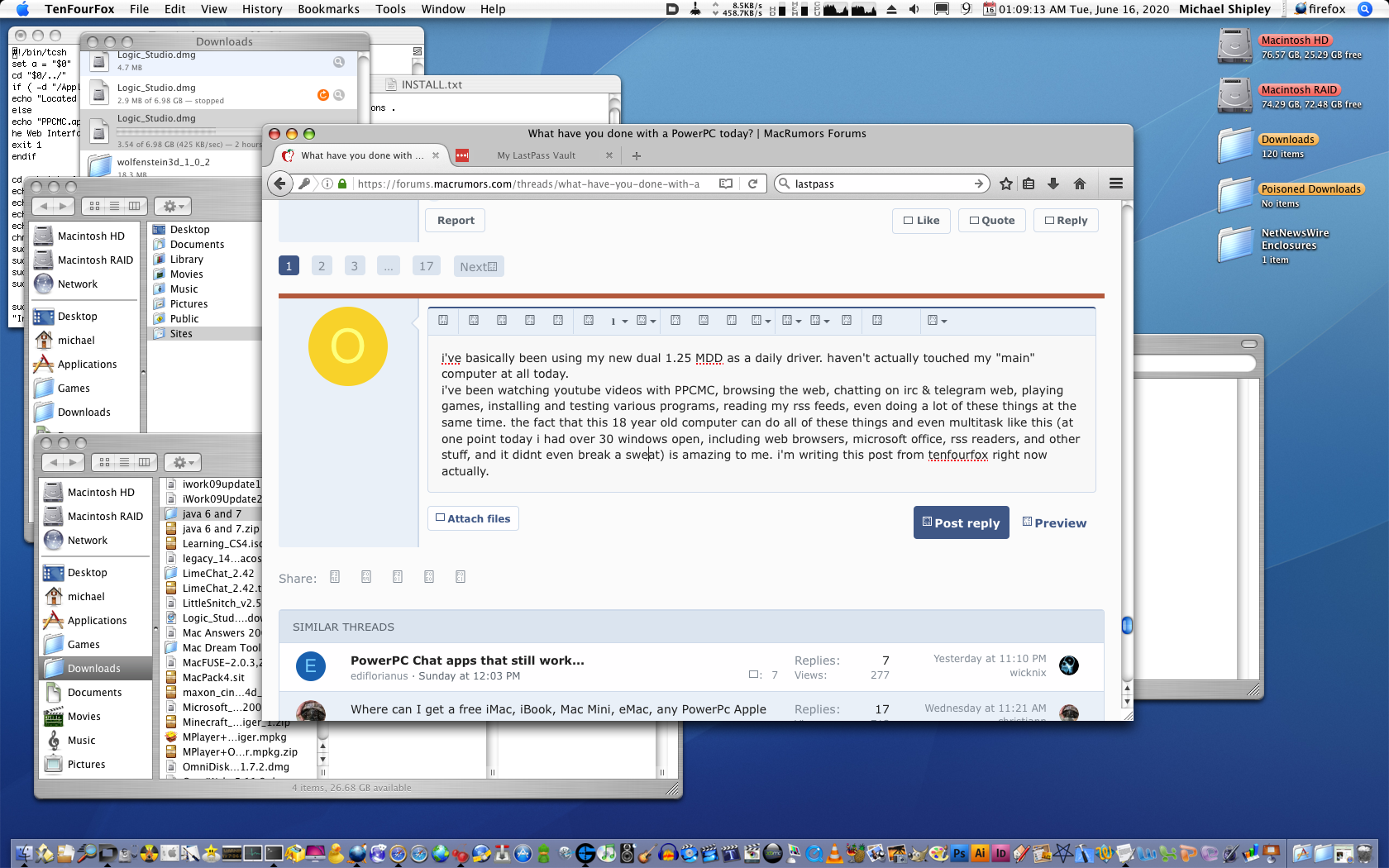The image size is (1389, 868).
Task: Open Spotlight search in menu bar
Action: [1365, 9]
